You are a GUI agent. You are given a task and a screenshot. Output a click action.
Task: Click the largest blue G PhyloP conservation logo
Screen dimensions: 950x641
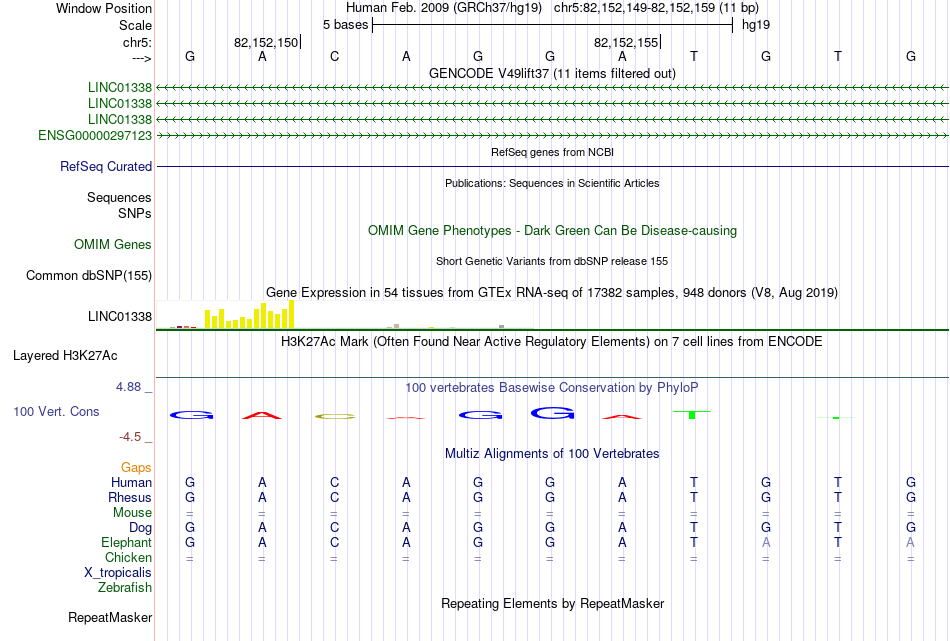pyautogui.click(x=552, y=413)
